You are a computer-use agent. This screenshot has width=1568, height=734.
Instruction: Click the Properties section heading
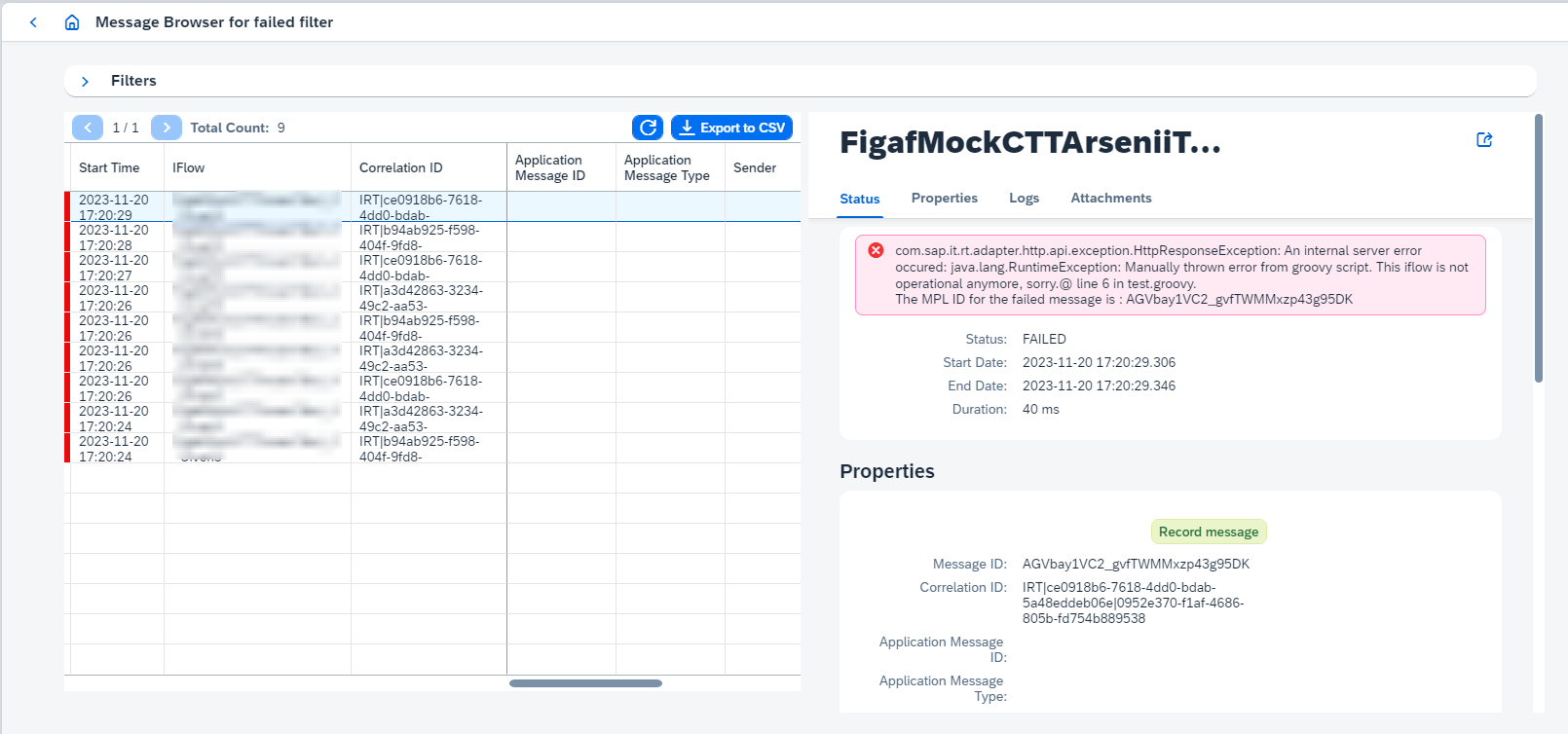click(x=887, y=471)
